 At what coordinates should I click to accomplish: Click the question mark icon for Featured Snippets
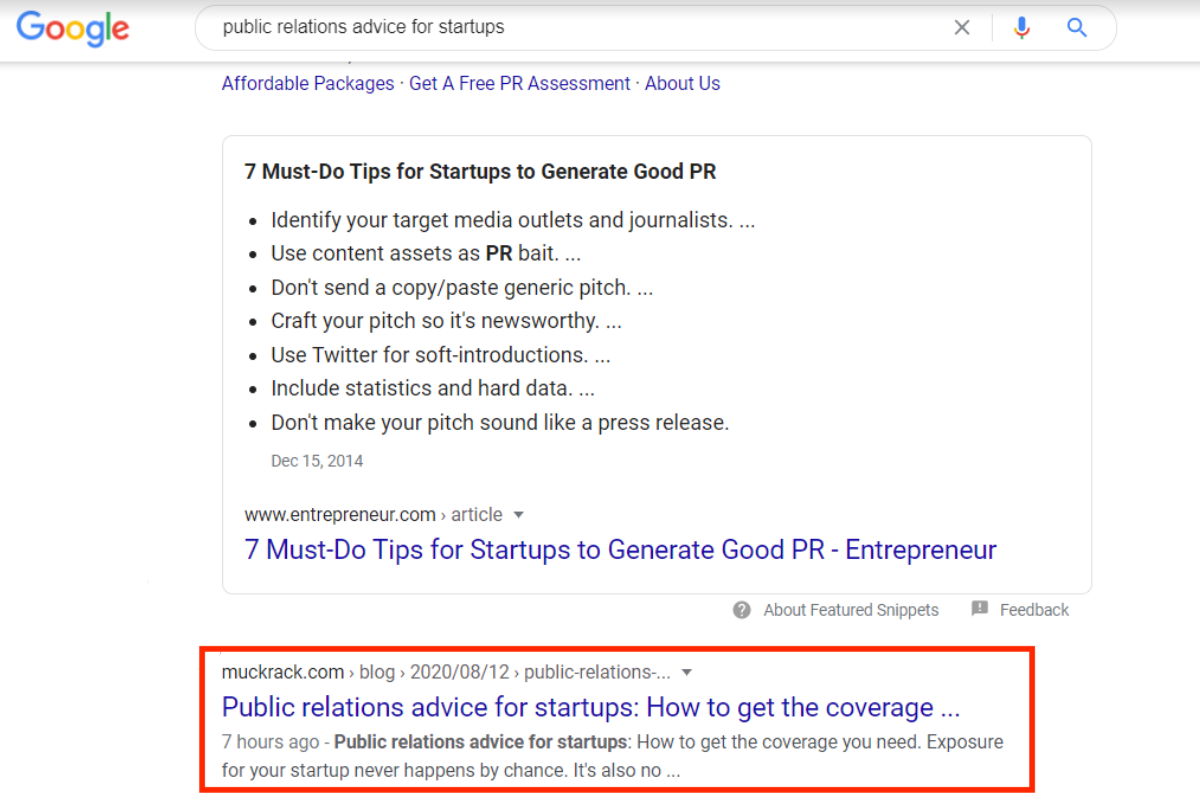(742, 610)
